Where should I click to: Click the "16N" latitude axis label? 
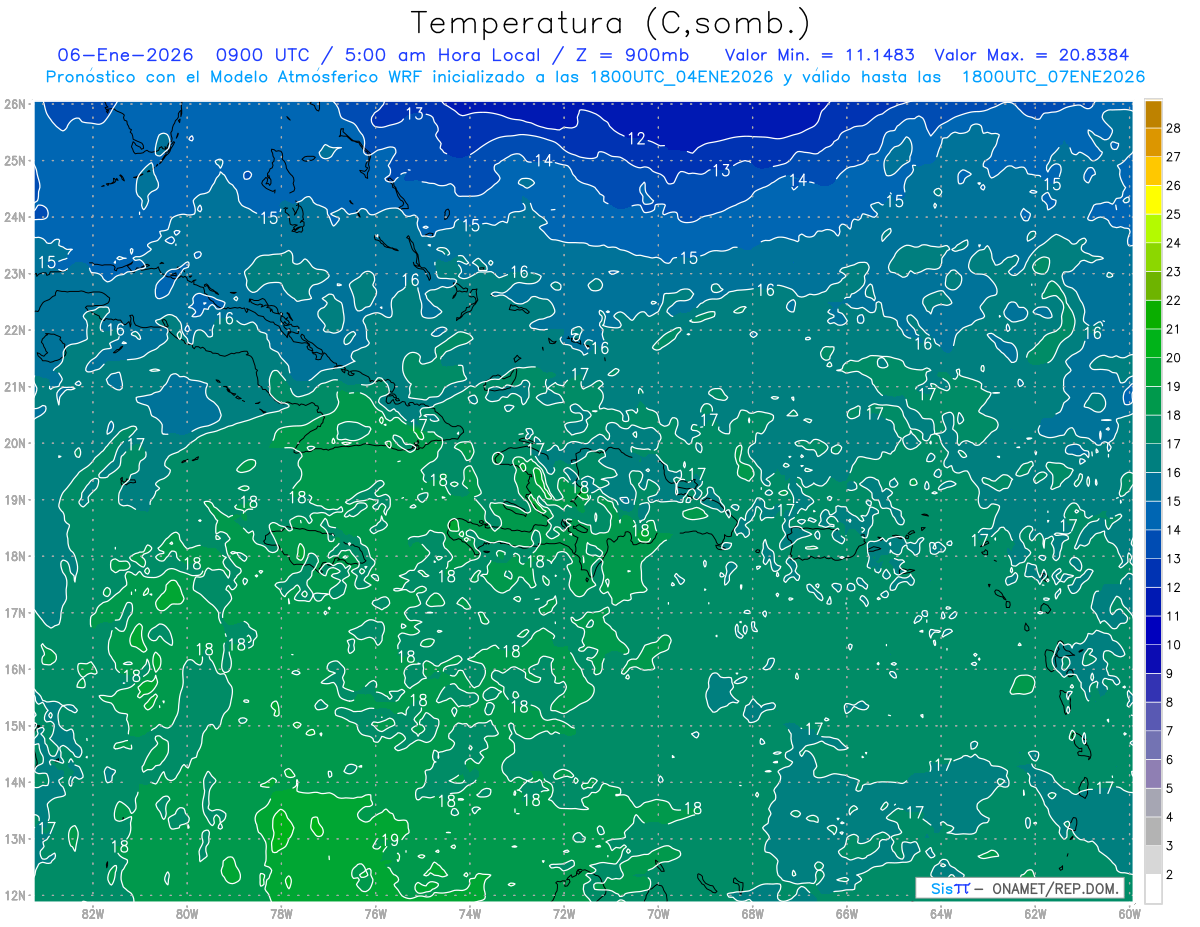[14, 668]
